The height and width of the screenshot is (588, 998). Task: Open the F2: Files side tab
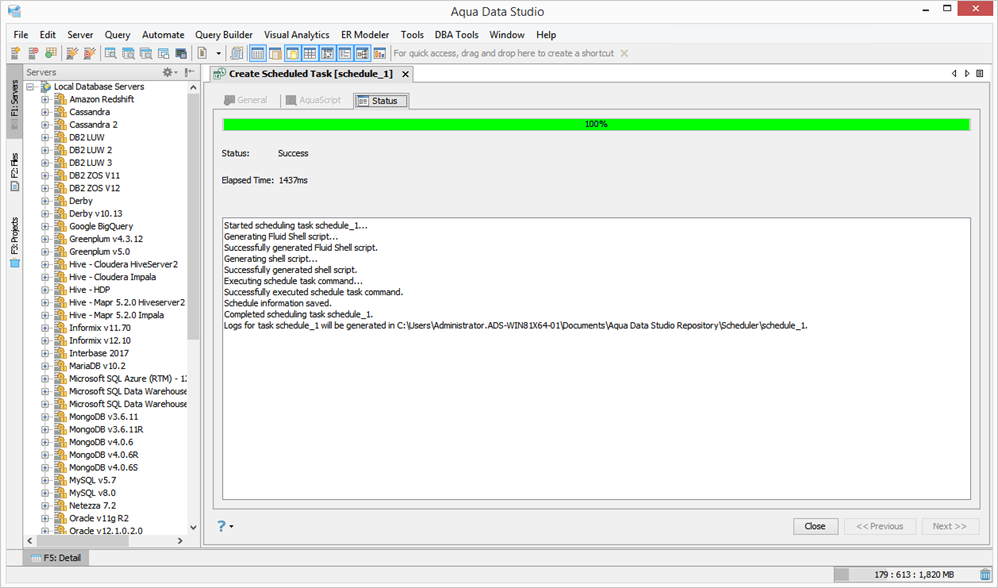[14, 172]
